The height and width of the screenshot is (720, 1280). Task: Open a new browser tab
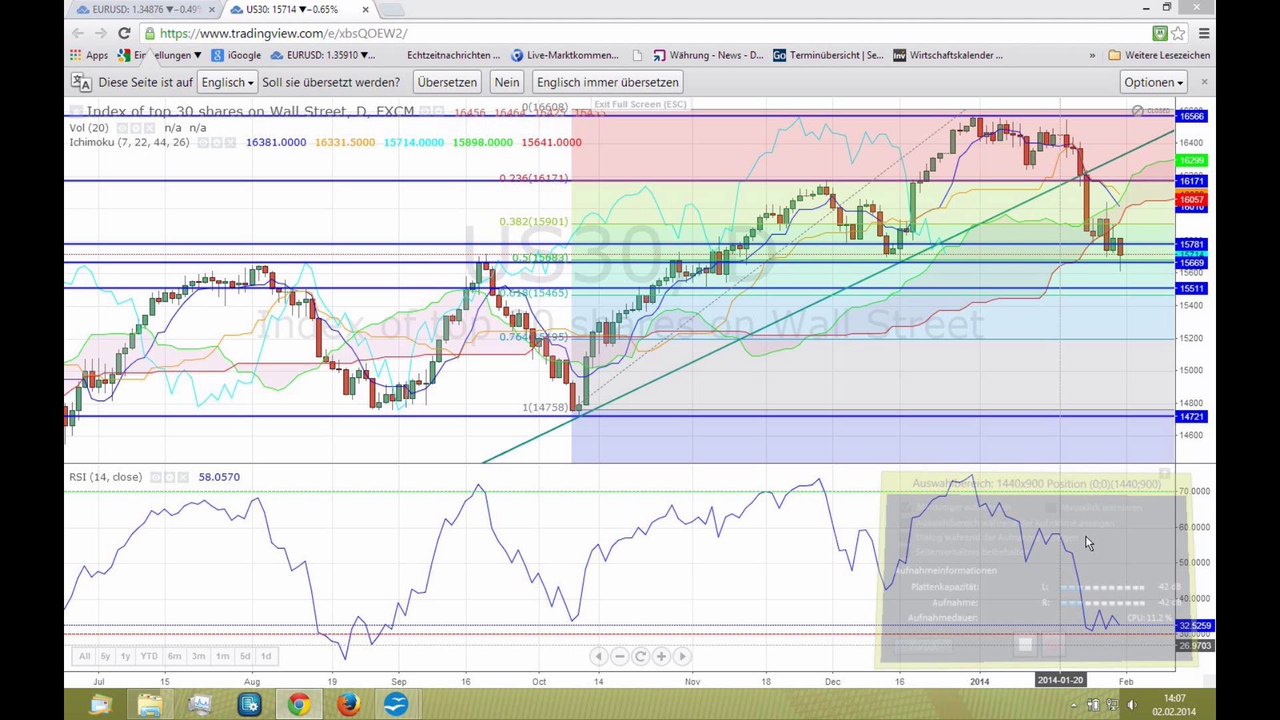tap(392, 10)
